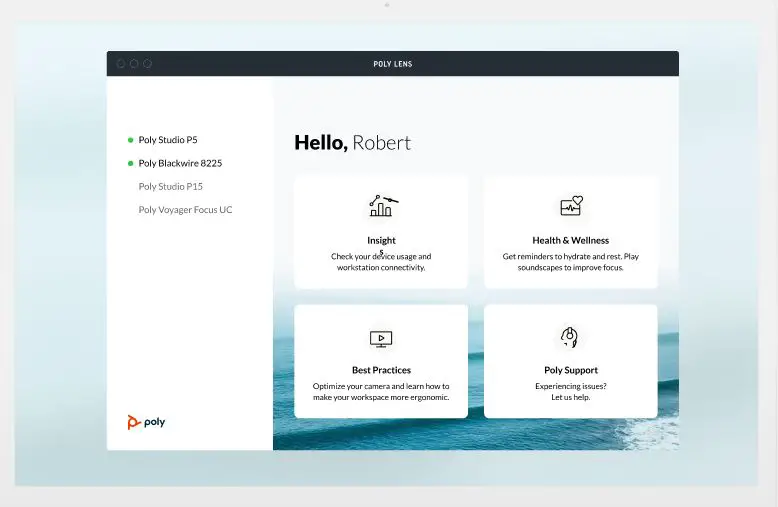Image resolution: width=778 pixels, height=507 pixels.
Task: Click the 'Hello, Robert' greeting
Action: 352,143
